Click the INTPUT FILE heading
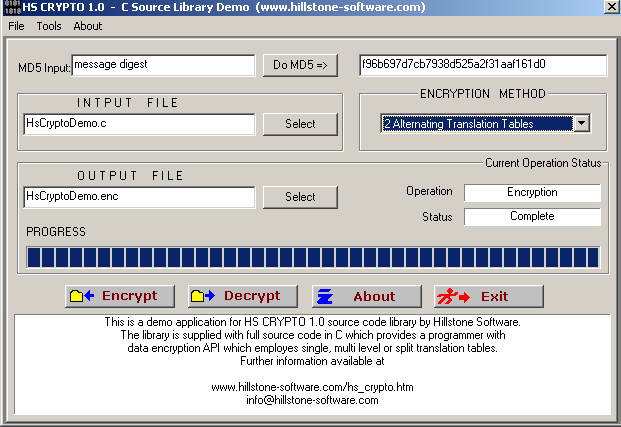This screenshot has height=427, width=621. [x=128, y=103]
